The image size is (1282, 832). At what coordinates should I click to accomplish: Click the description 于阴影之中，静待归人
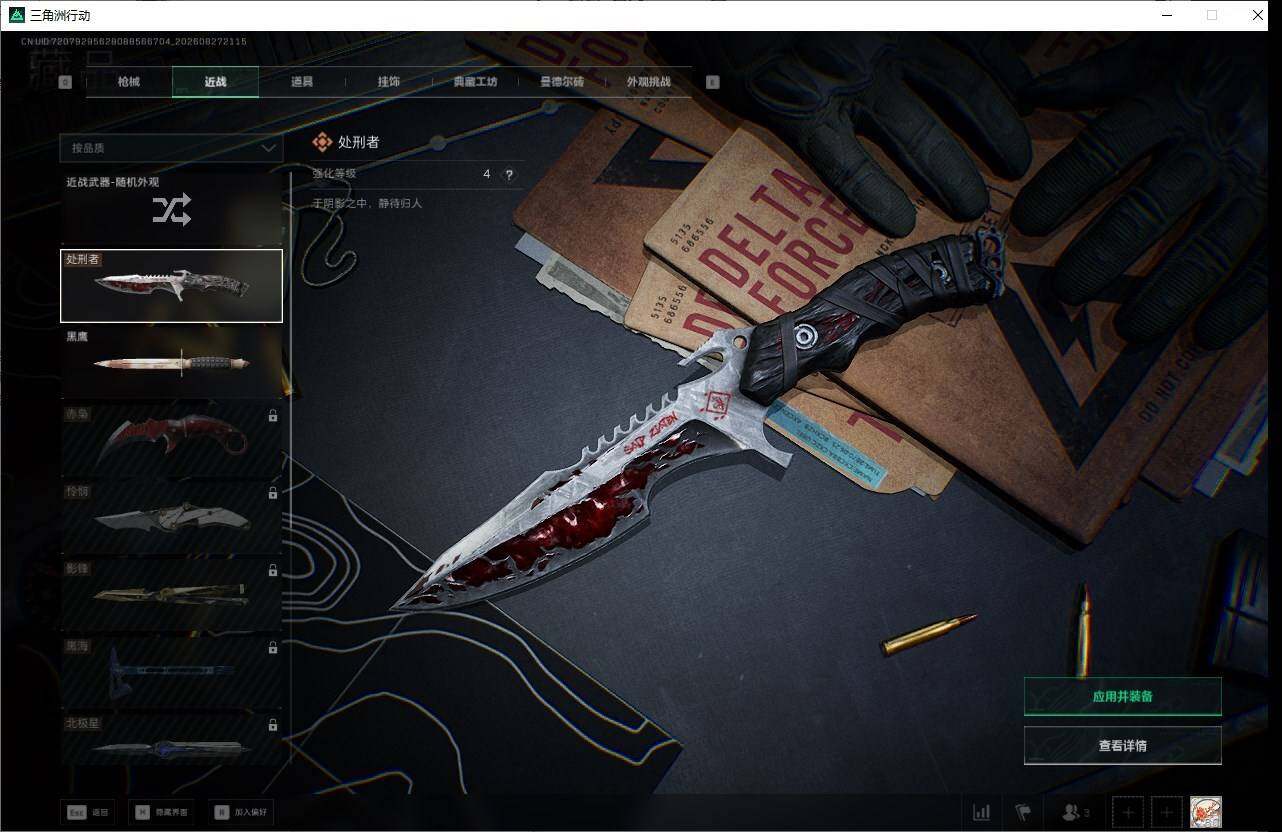point(367,203)
